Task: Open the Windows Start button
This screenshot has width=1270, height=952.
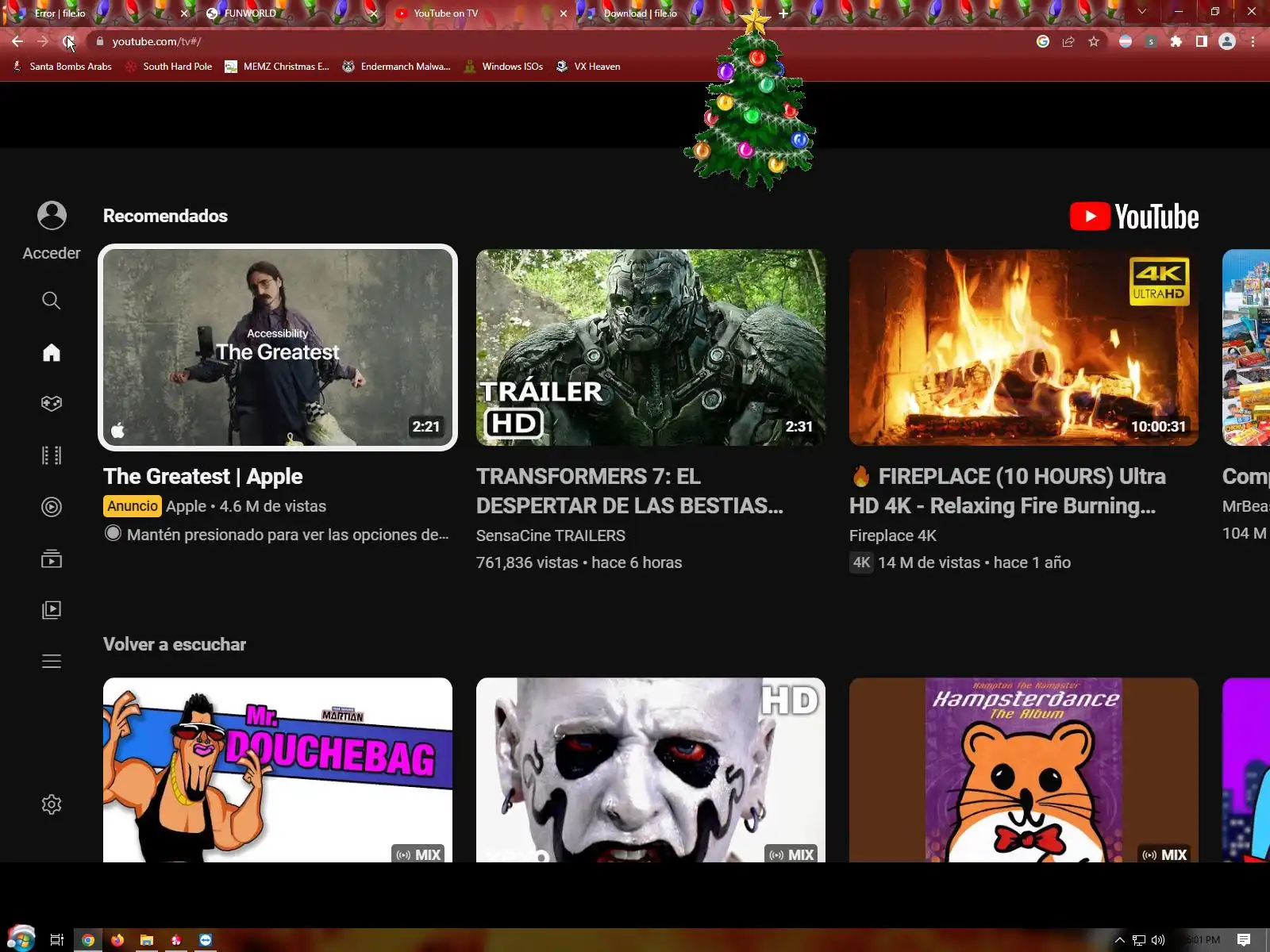Action: tap(21, 939)
